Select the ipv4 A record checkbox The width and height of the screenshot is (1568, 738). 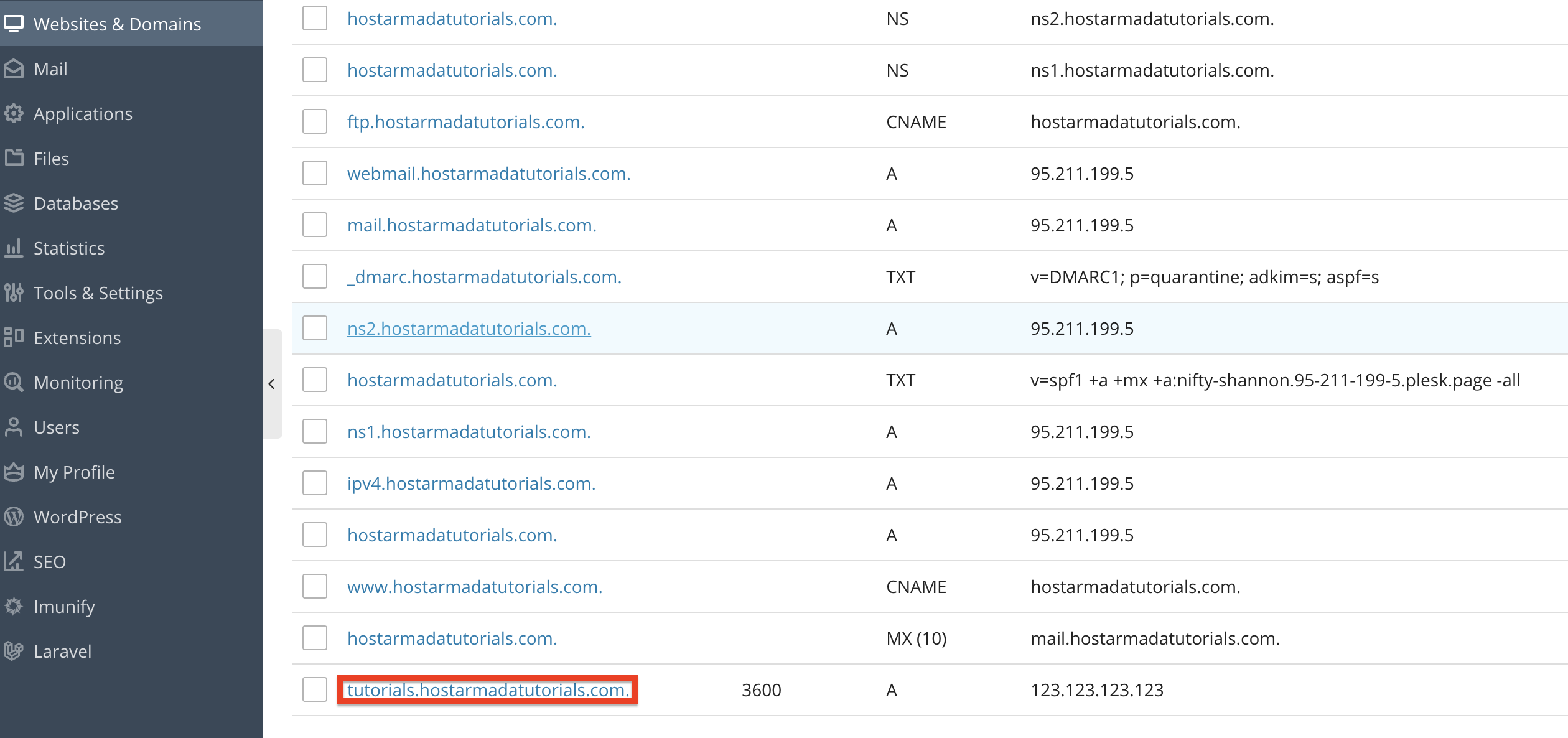(x=315, y=483)
